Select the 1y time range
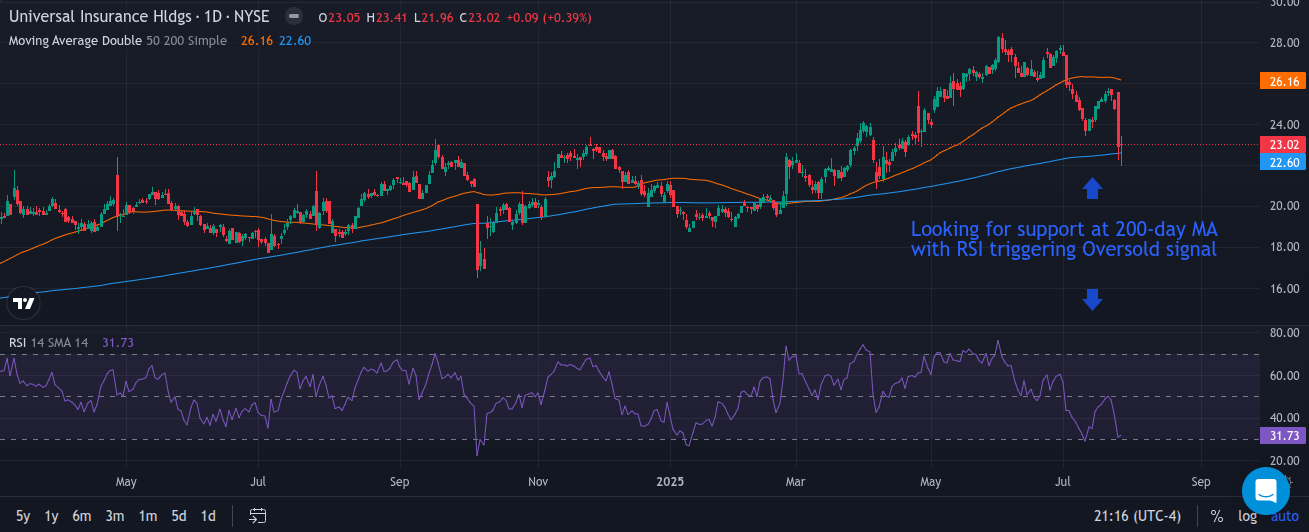The image size is (1309, 532). coord(52,516)
